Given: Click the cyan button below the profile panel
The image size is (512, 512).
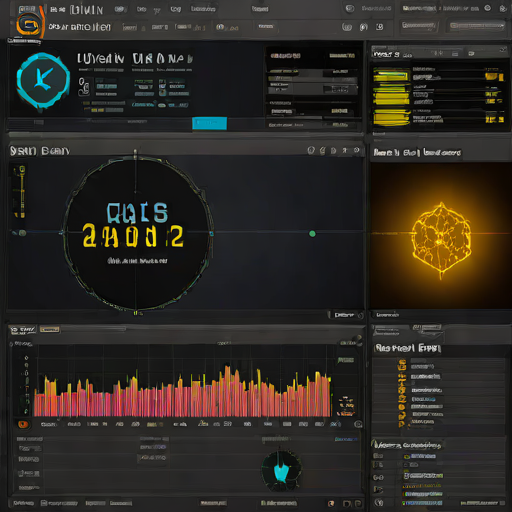Looking at the screenshot, I should [209, 123].
